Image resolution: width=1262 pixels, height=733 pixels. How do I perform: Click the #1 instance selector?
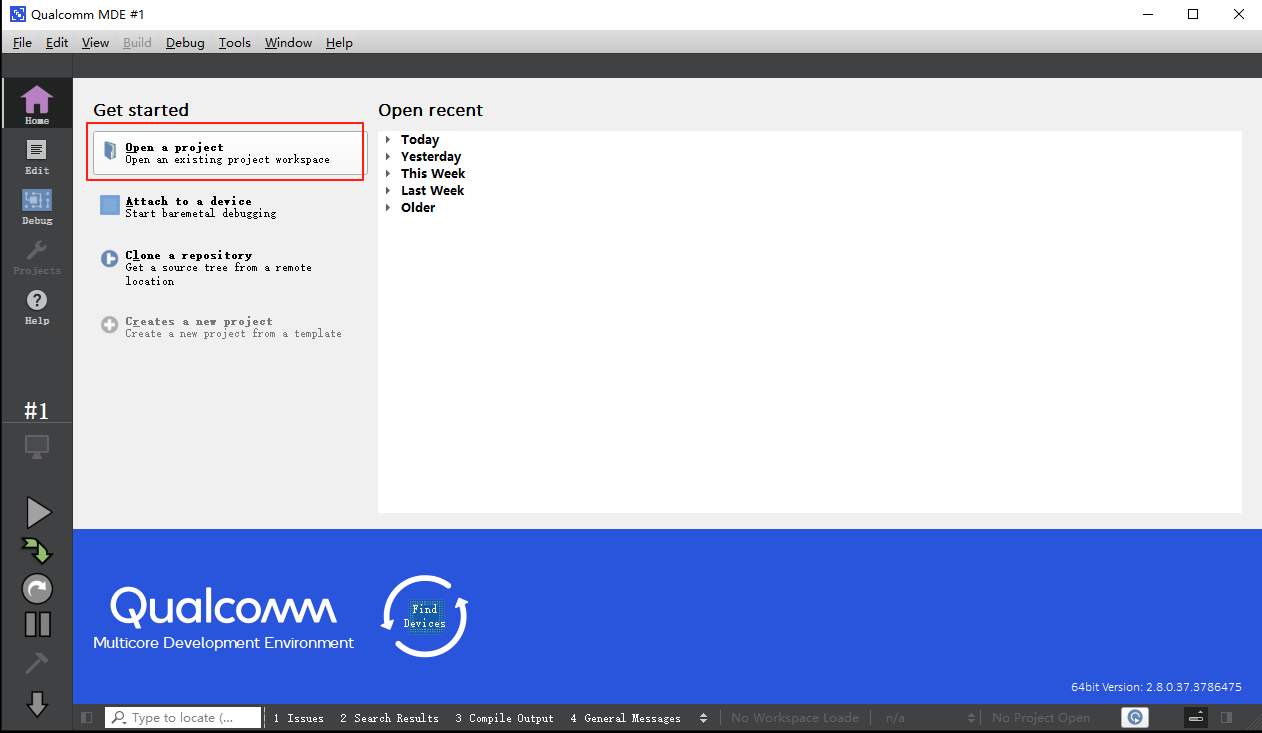point(37,410)
